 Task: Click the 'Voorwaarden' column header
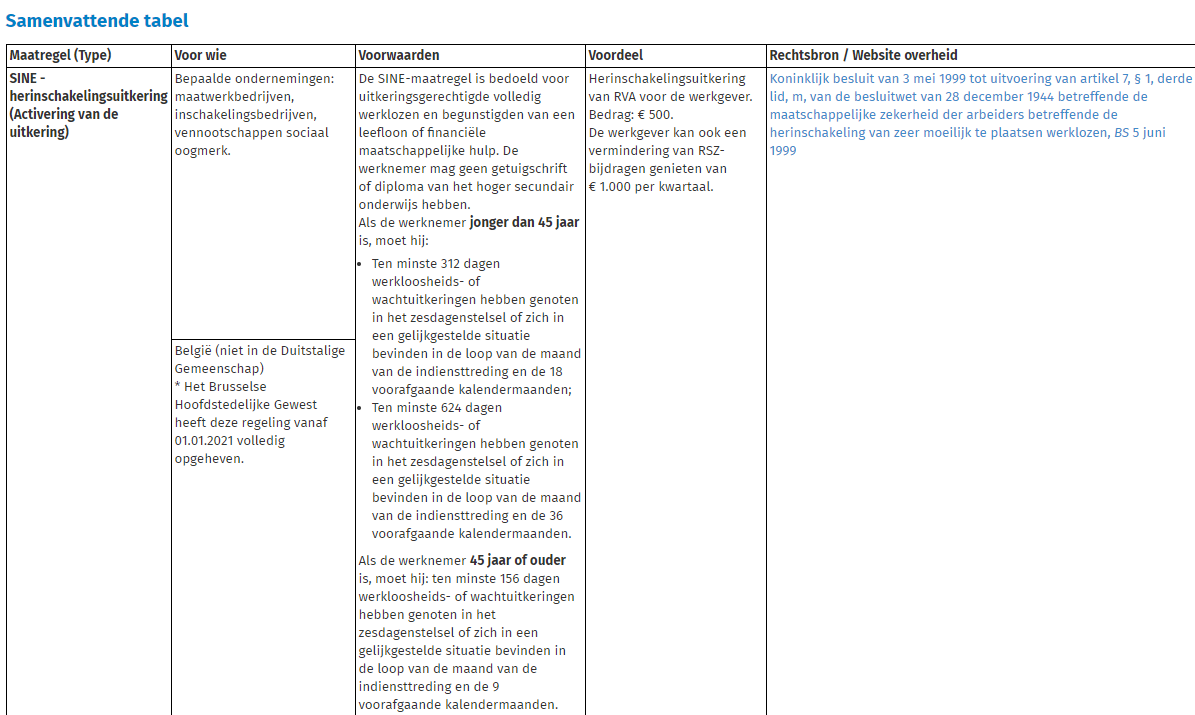click(399, 55)
